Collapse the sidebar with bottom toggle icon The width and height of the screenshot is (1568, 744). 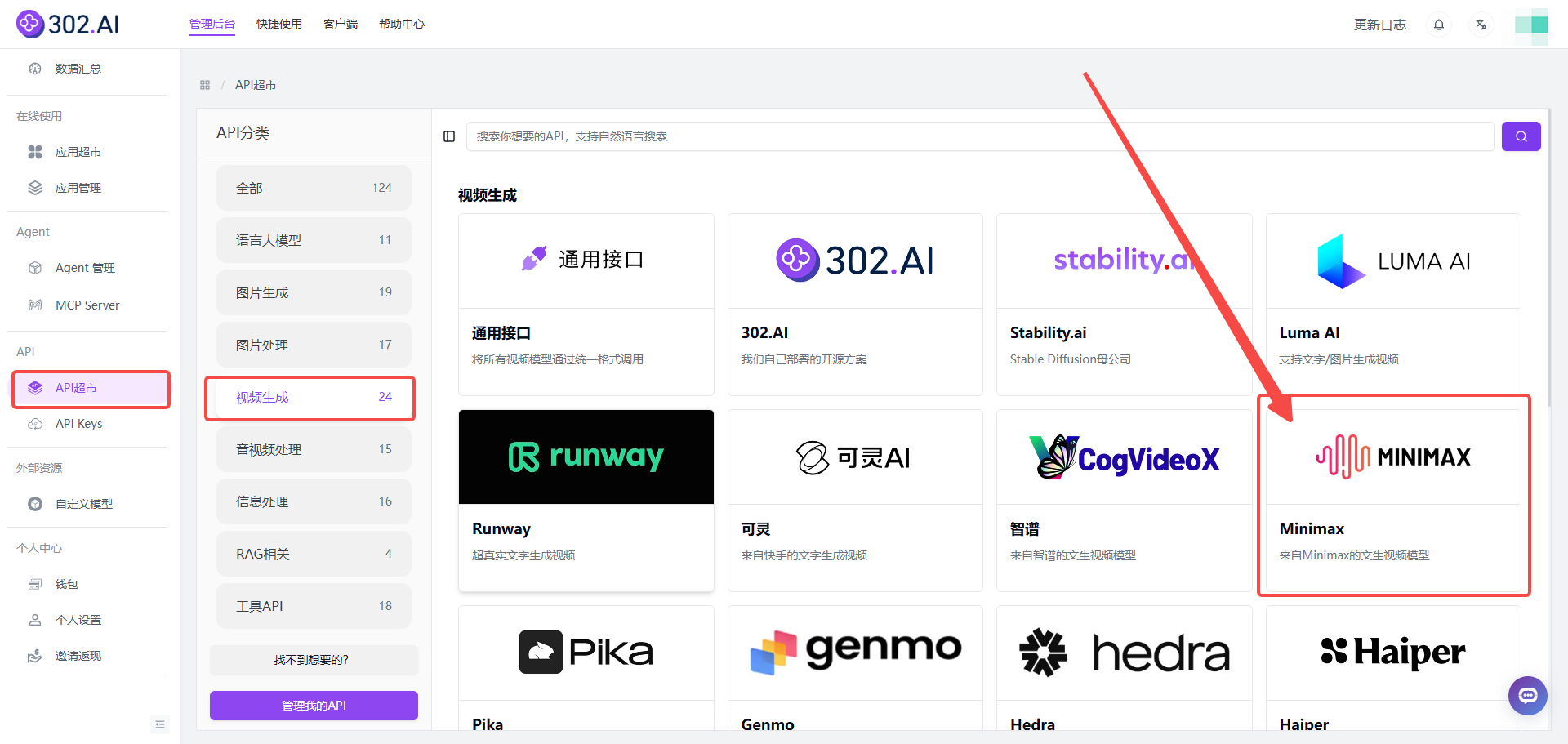(x=160, y=724)
